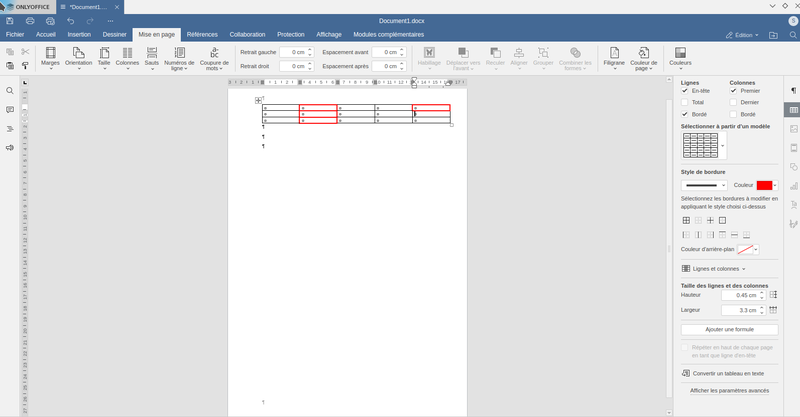Click Afficher les paramètres avancés
Screen dimensions: 800x417
pyautogui.click(x=728, y=390)
